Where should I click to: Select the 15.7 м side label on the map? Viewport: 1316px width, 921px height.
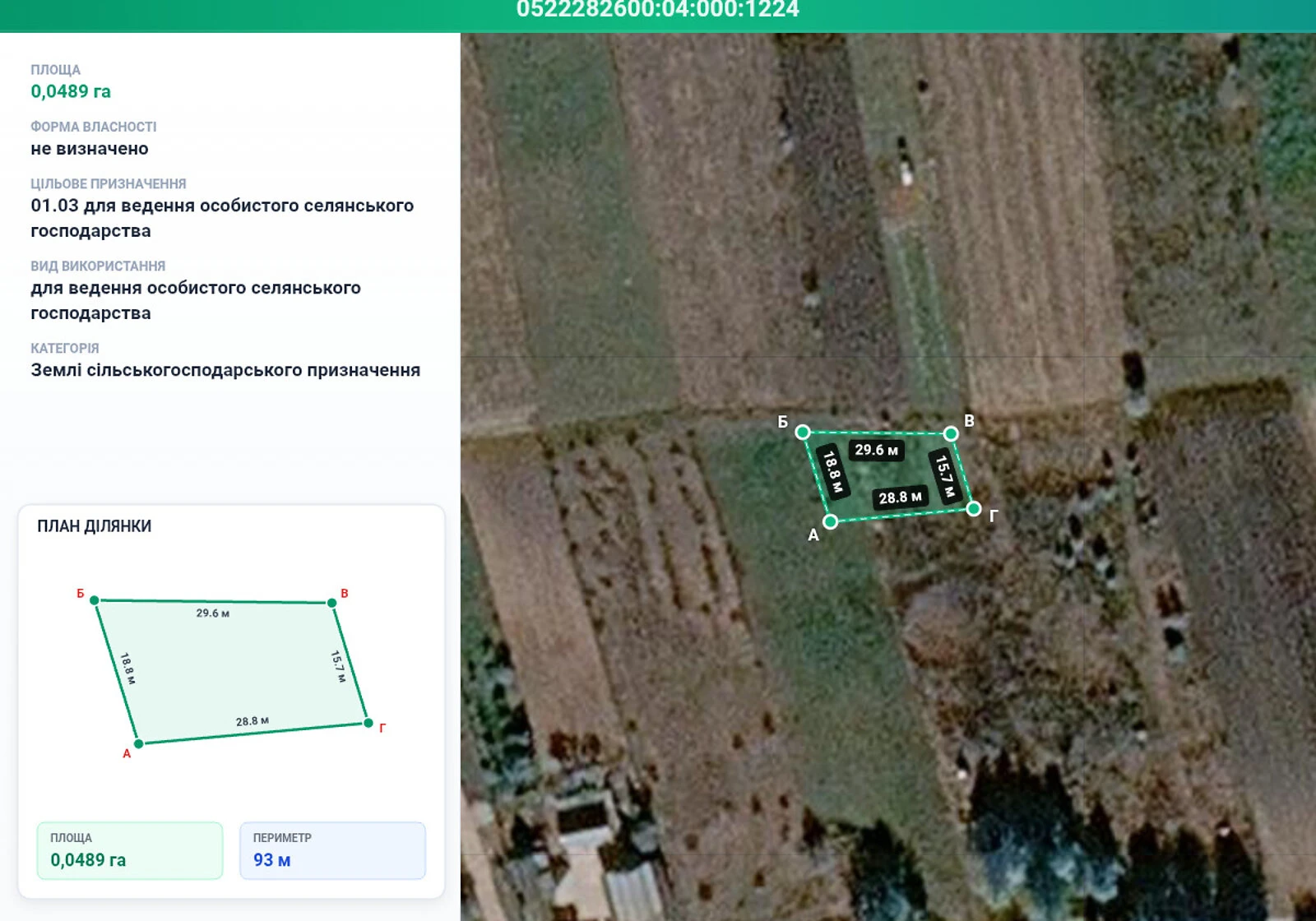pos(945,475)
